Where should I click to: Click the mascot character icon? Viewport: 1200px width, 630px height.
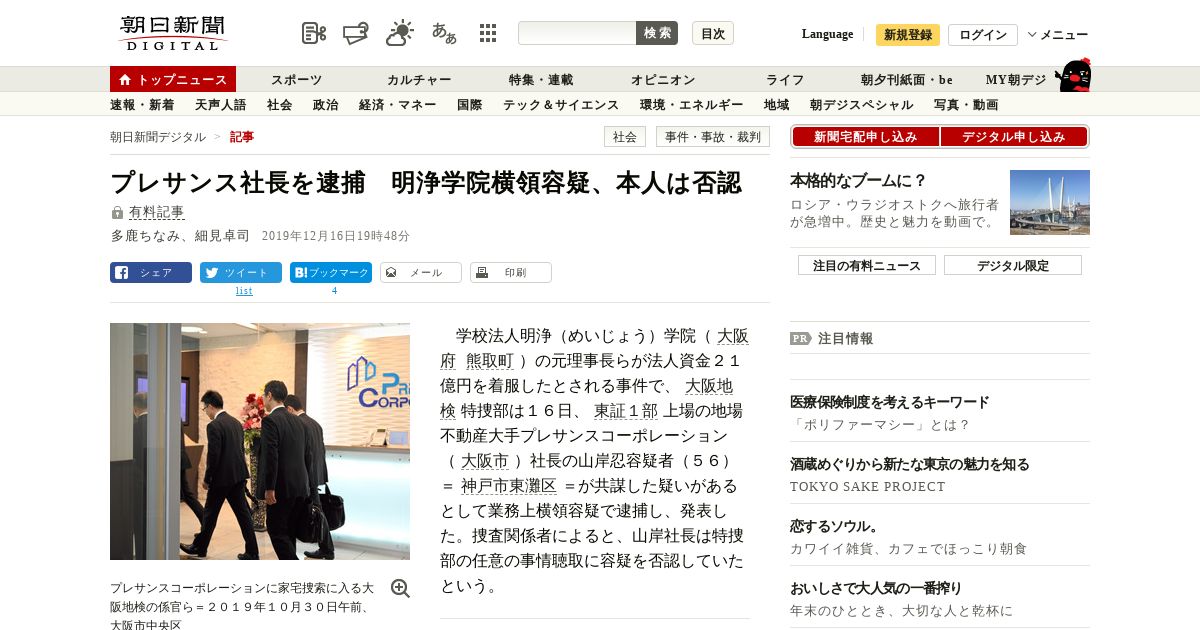point(1073,76)
